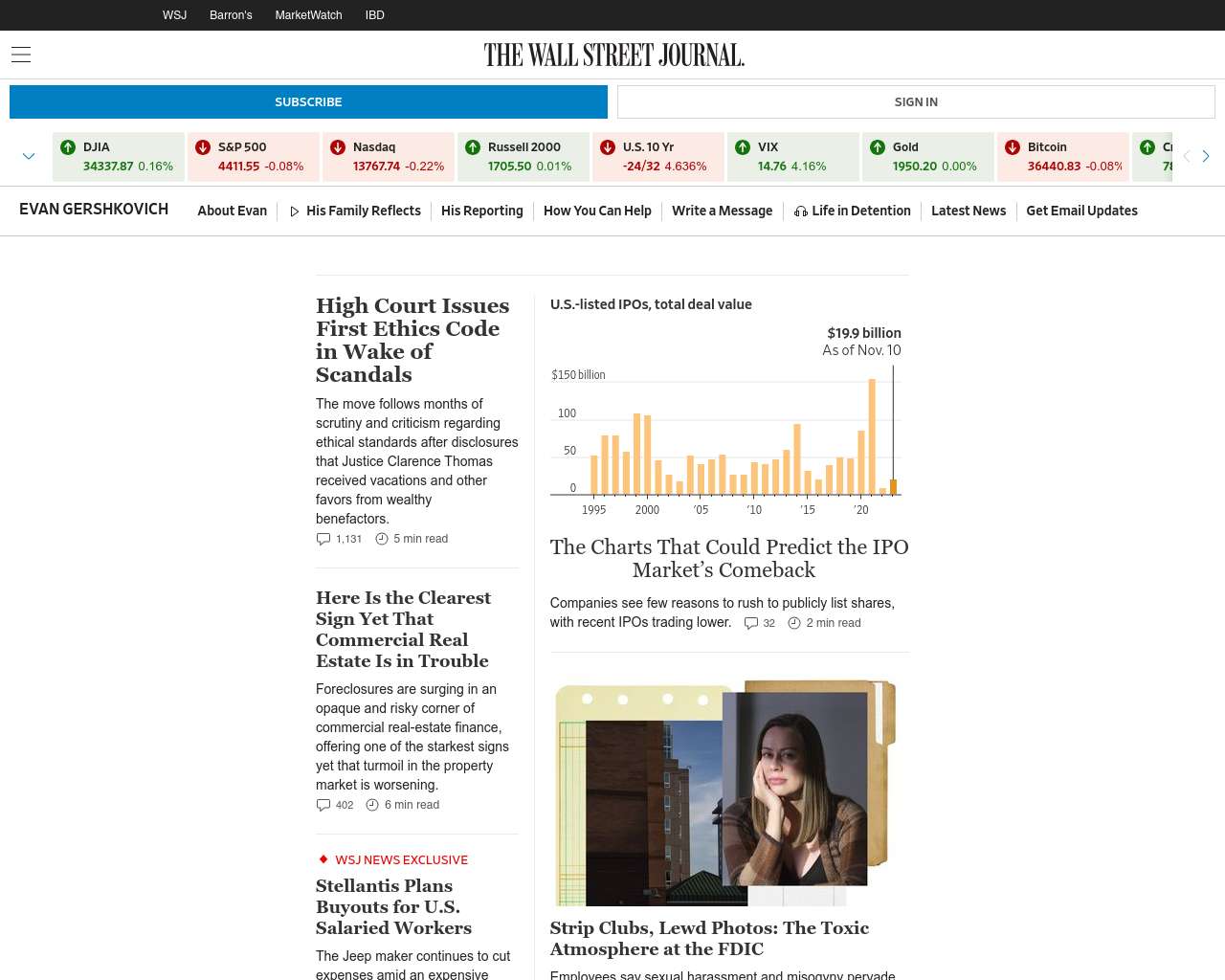Click the S&P 500 red down arrow icon
The image size is (1225, 980).
[x=203, y=146]
